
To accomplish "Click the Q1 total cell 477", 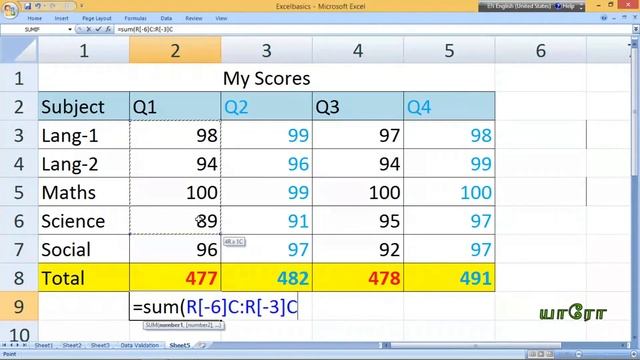I will click(x=175, y=278).
